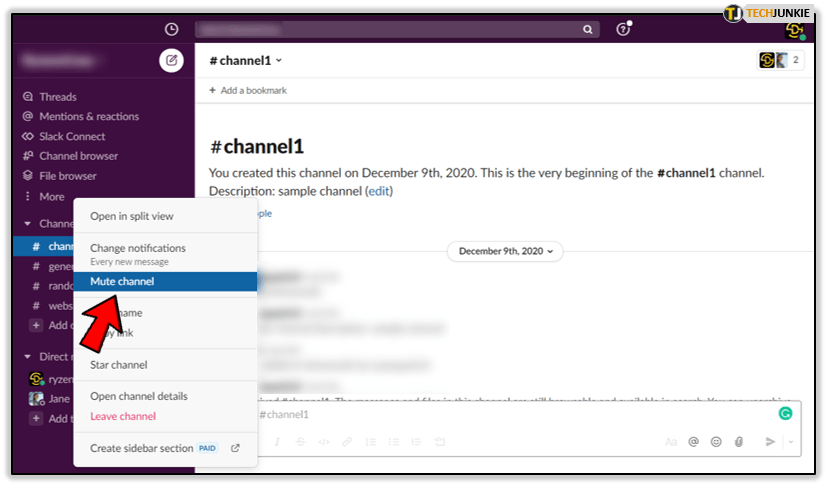Click the emoji smiley icon in composer

click(716, 441)
